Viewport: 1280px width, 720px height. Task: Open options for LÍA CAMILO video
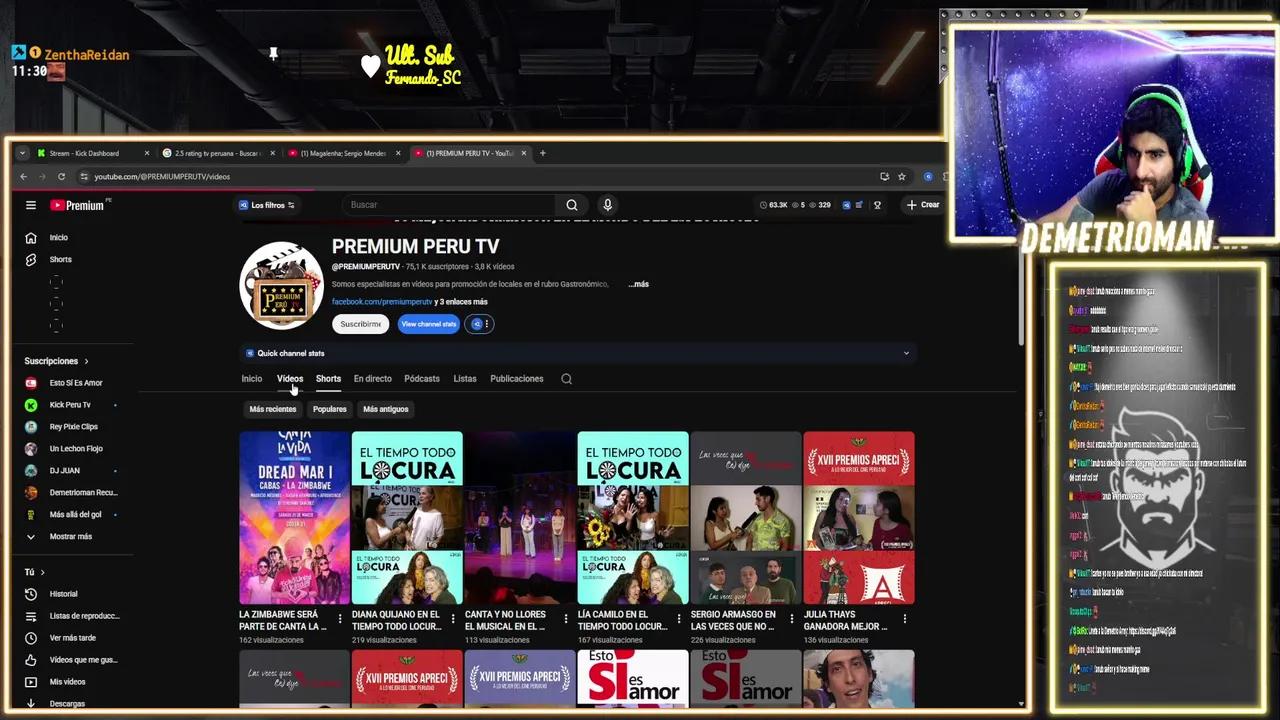tap(679, 619)
